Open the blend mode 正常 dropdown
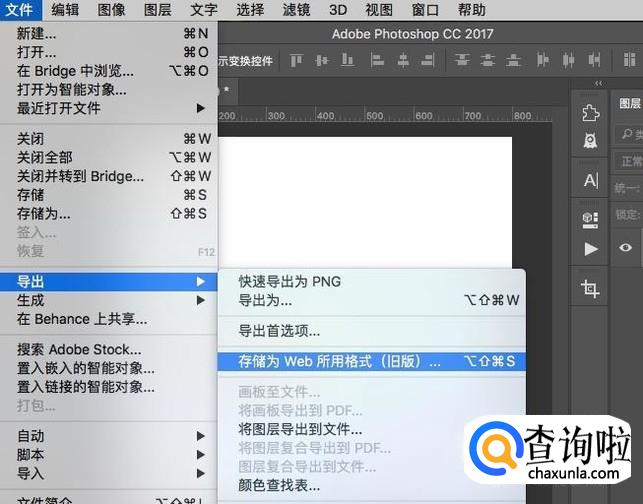 pyautogui.click(x=629, y=161)
